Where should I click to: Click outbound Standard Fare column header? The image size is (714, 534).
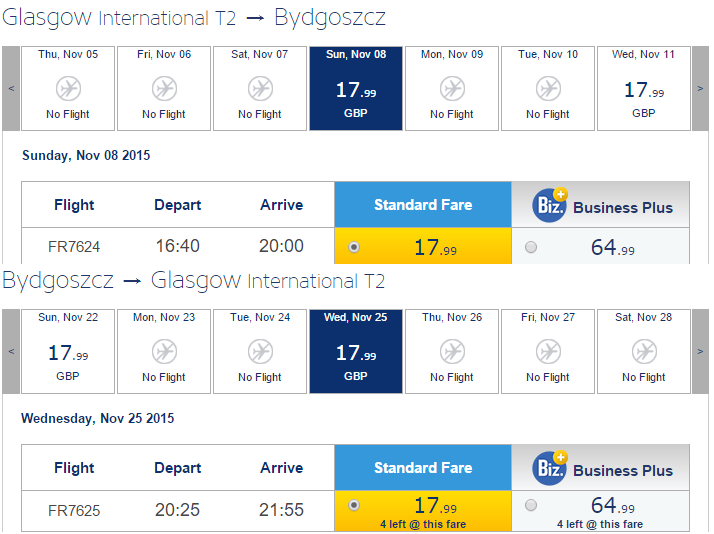coord(423,205)
